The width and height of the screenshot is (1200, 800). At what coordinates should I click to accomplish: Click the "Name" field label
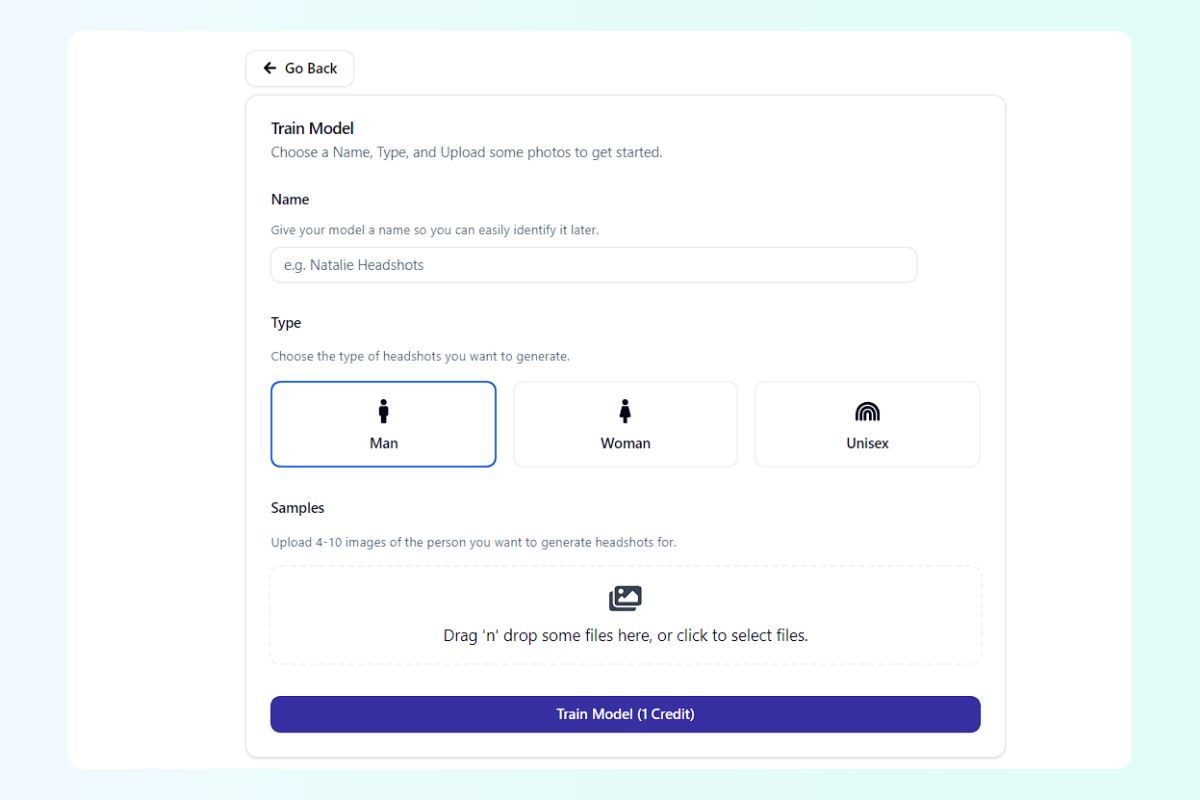290,199
